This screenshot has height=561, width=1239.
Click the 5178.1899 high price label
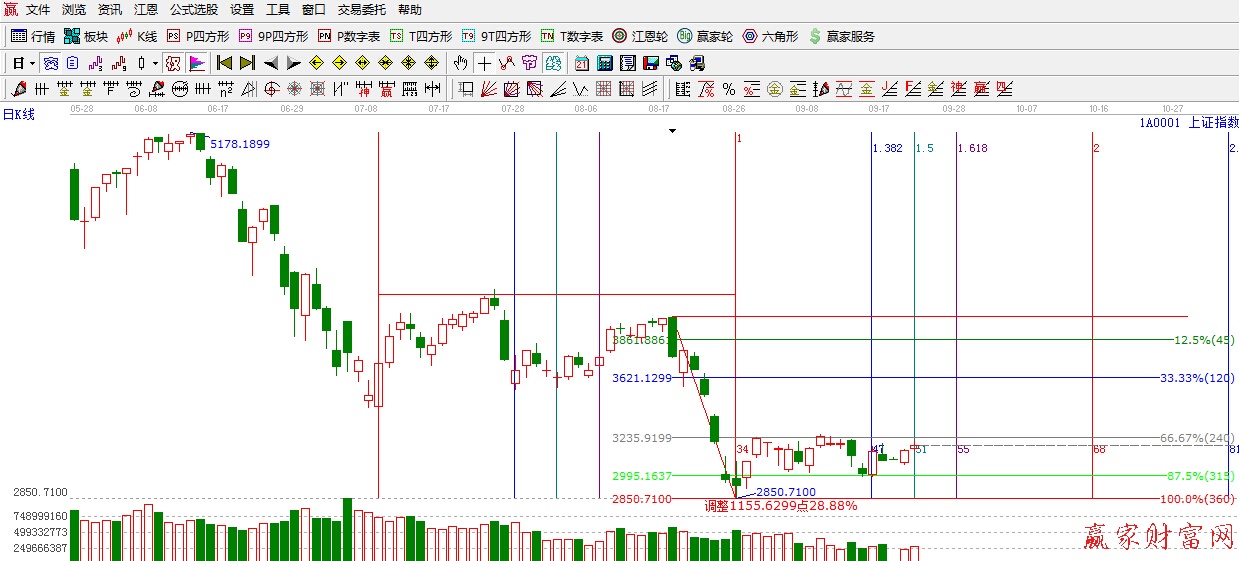(239, 144)
